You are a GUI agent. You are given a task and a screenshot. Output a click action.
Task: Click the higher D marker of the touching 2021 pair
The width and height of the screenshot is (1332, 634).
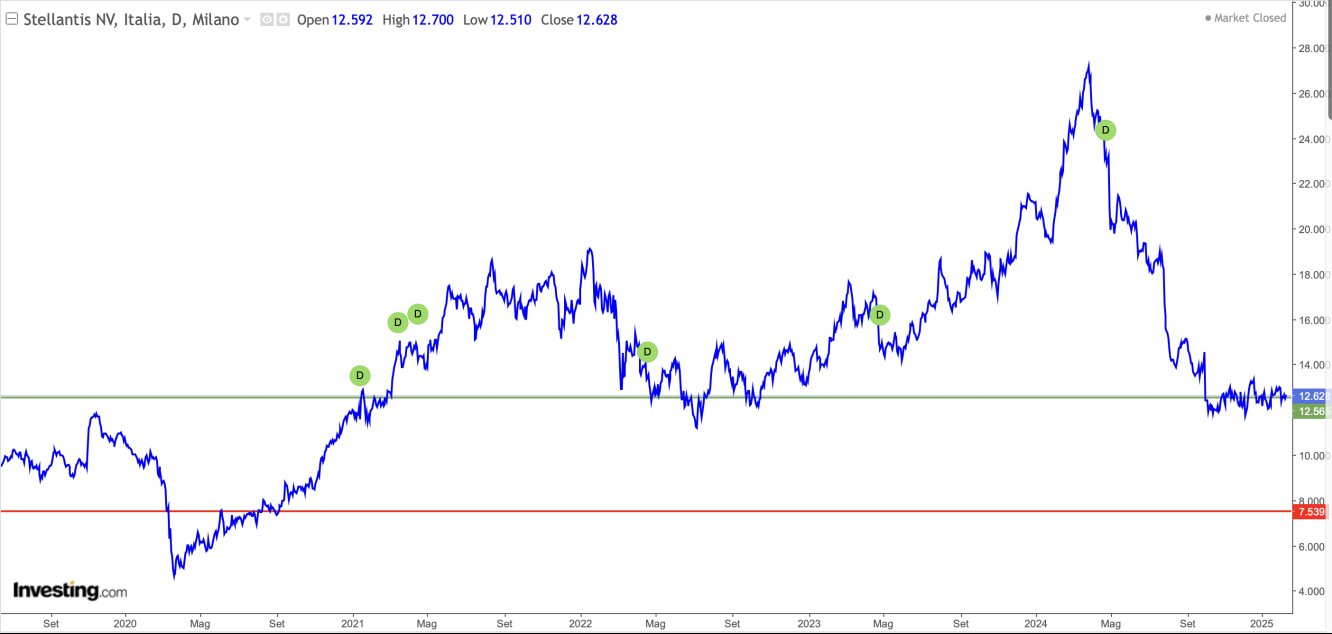[x=418, y=314]
